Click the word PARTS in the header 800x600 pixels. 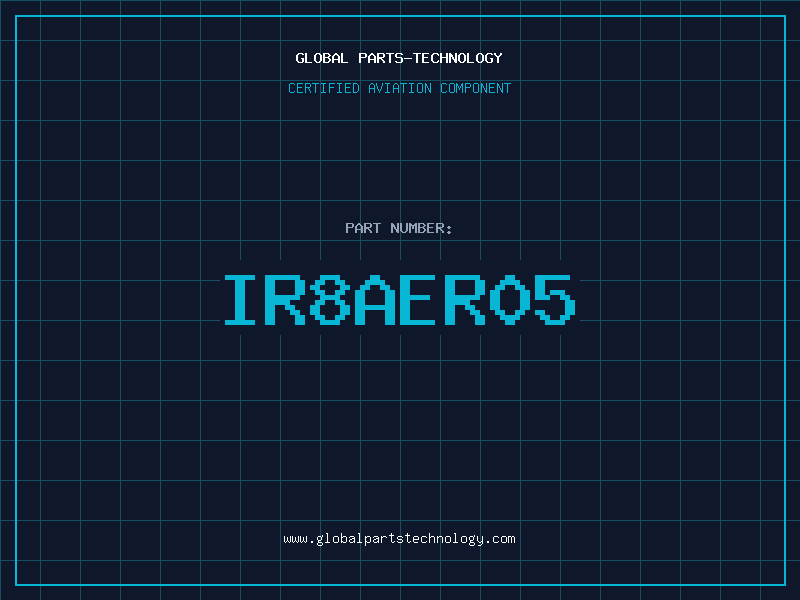[x=380, y=58]
